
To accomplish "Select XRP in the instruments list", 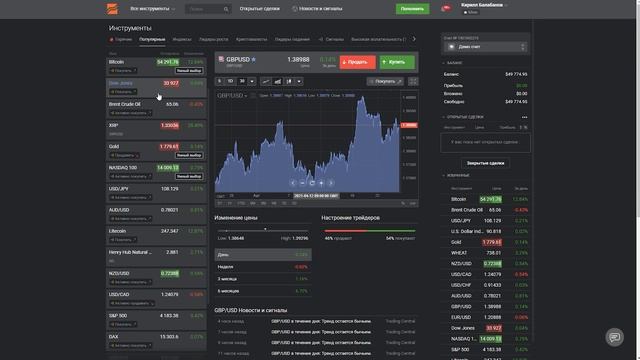I will tap(156, 130).
